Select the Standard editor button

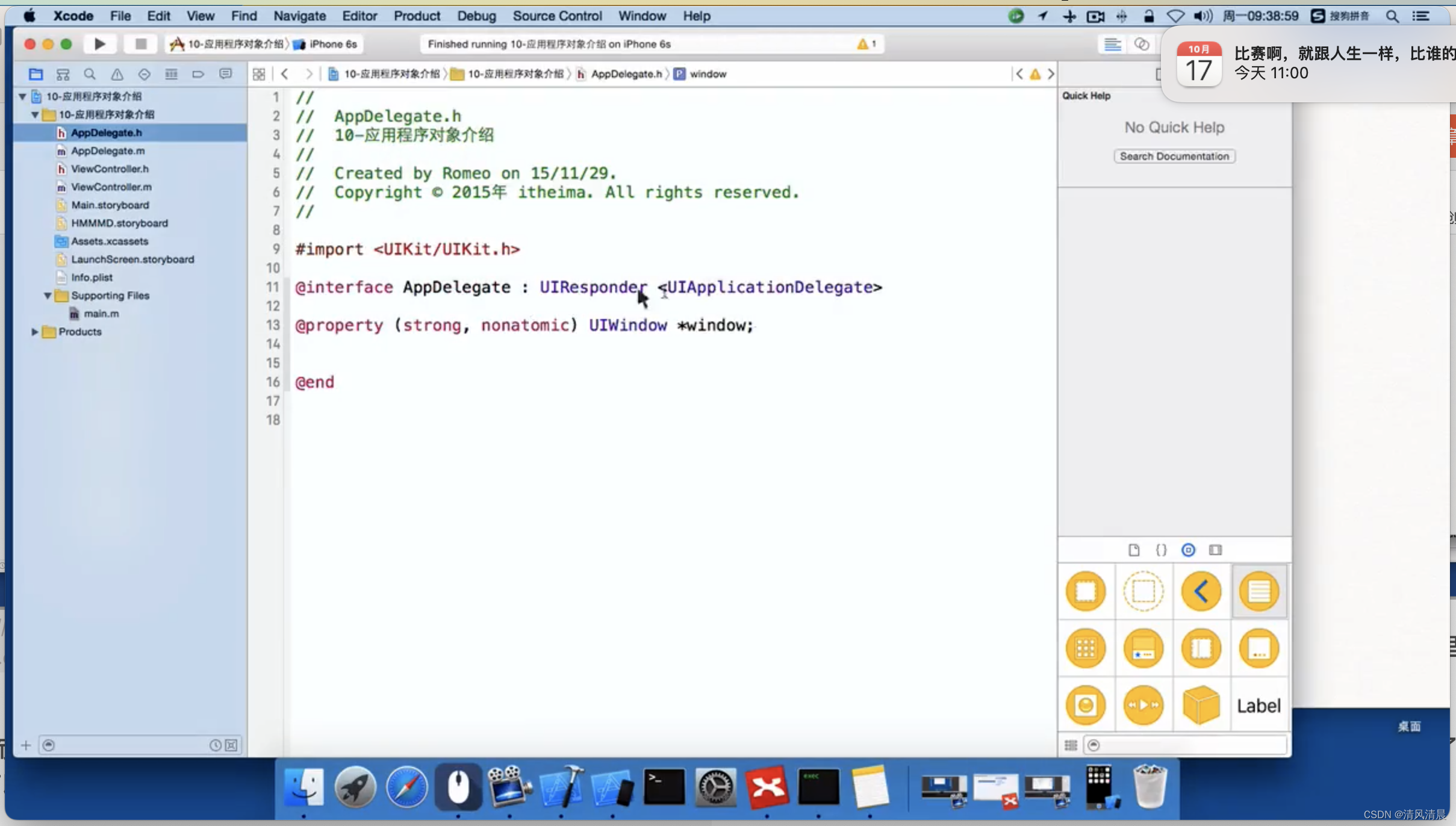tap(1112, 44)
